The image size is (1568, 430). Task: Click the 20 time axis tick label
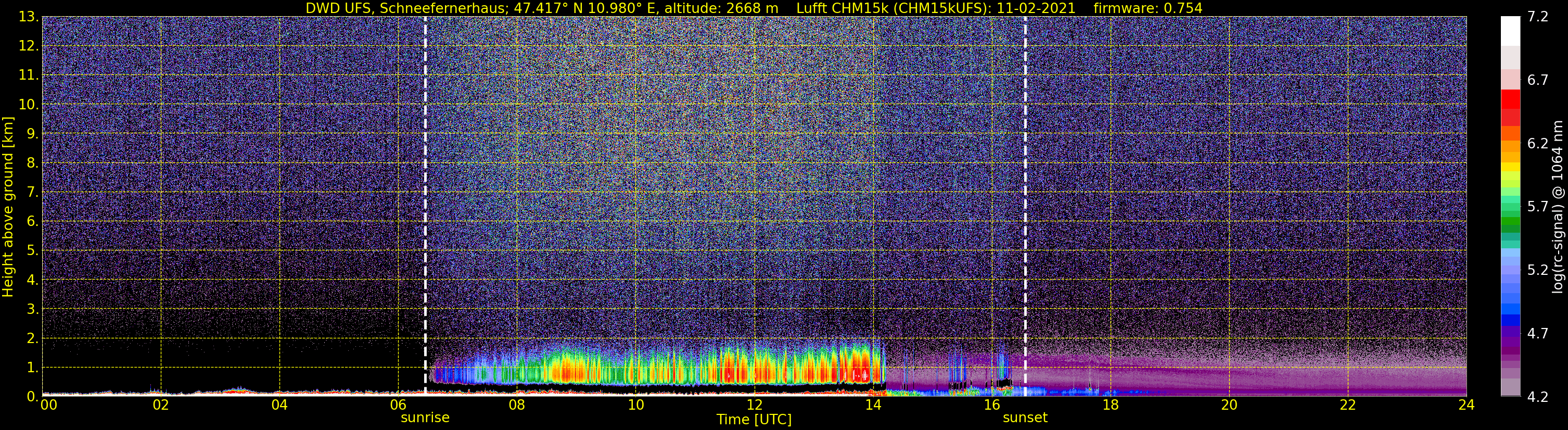coord(1229,405)
